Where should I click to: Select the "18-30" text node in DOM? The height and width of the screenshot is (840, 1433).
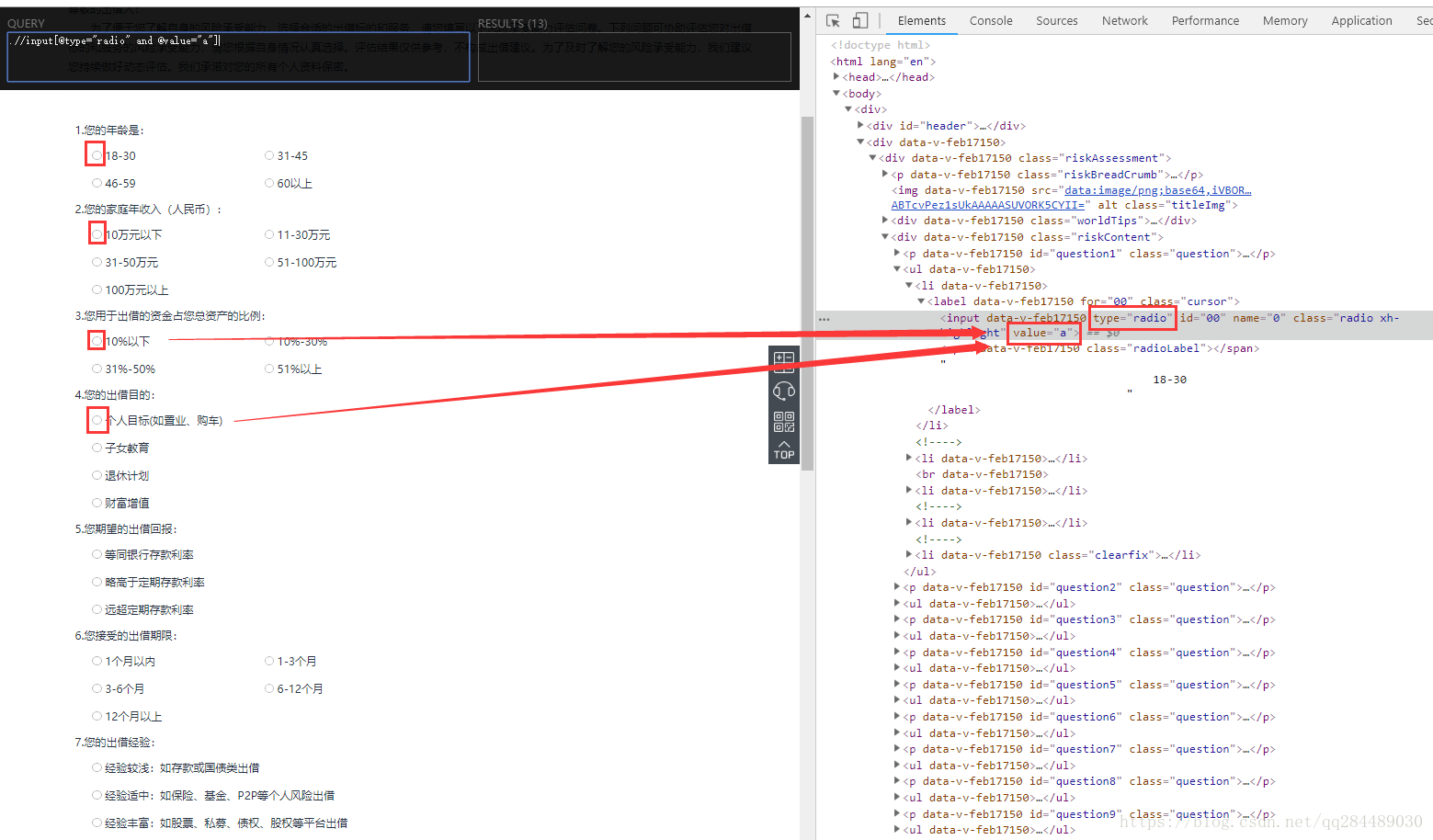point(1169,380)
